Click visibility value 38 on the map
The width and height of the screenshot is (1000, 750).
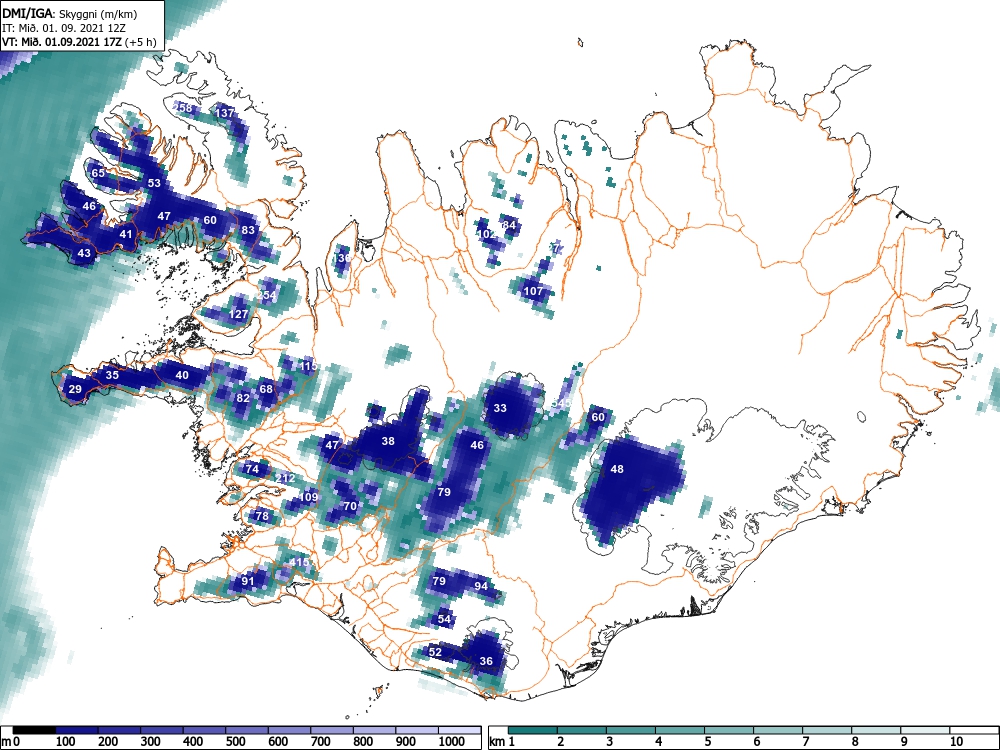pos(388,441)
